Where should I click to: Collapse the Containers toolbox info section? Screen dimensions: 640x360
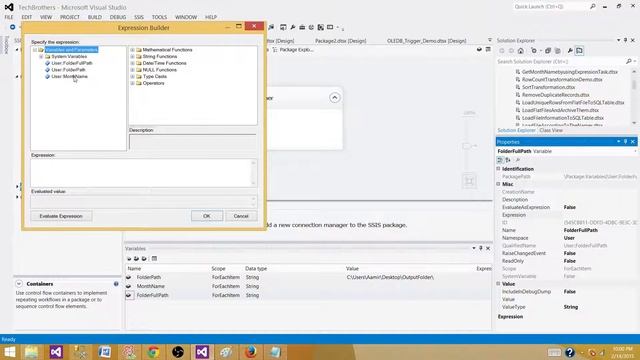point(19,284)
